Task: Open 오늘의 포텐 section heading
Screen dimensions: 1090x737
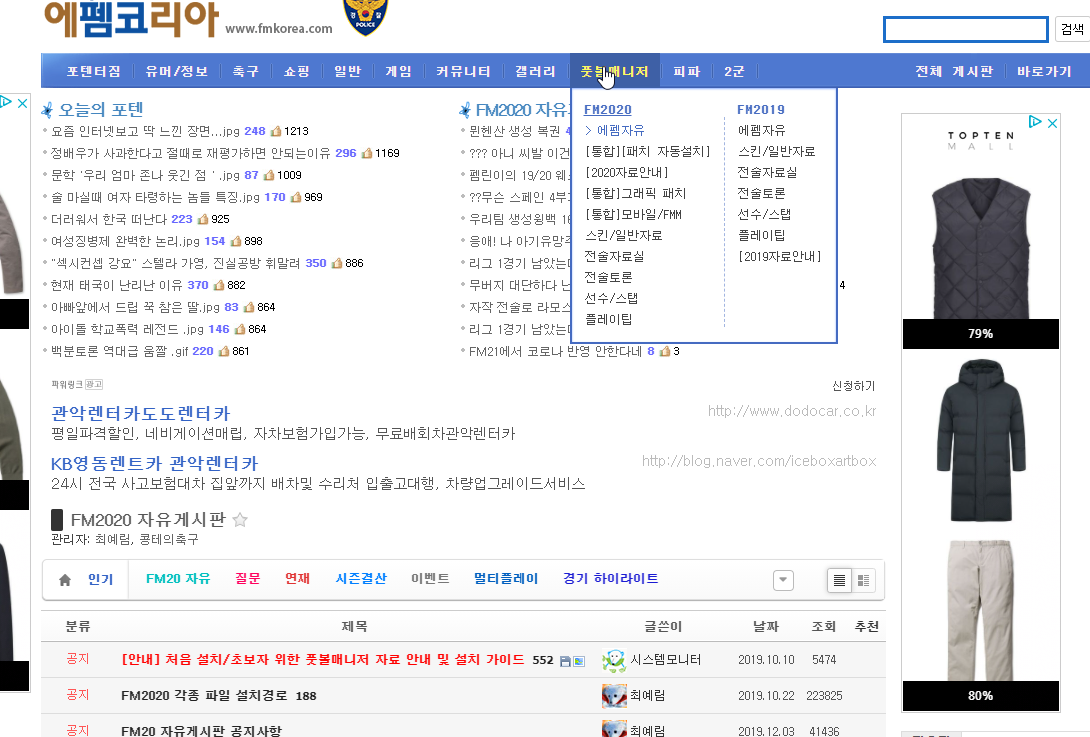Action: coord(101,109)
